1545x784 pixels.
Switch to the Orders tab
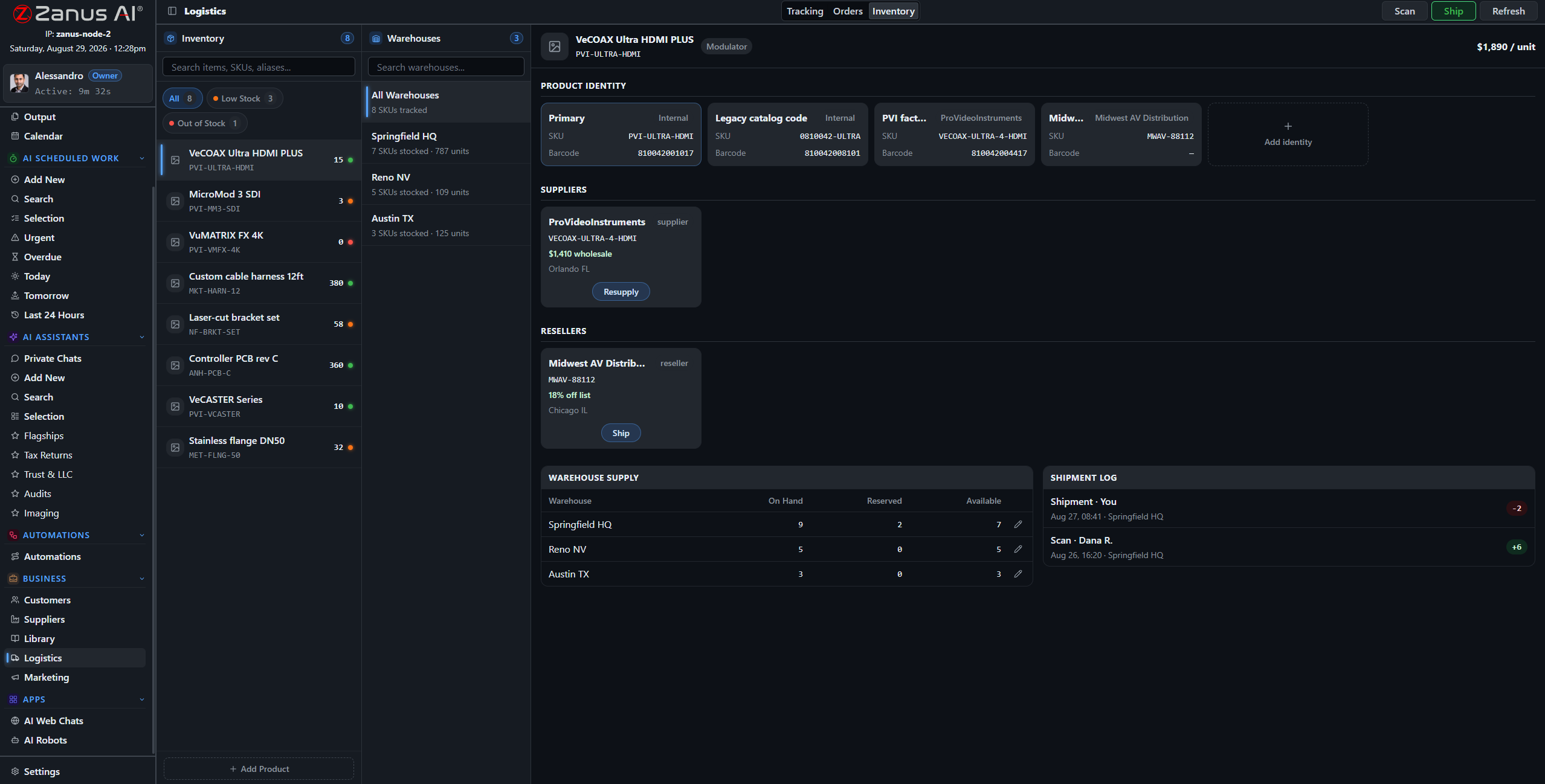tap(848, 11)
